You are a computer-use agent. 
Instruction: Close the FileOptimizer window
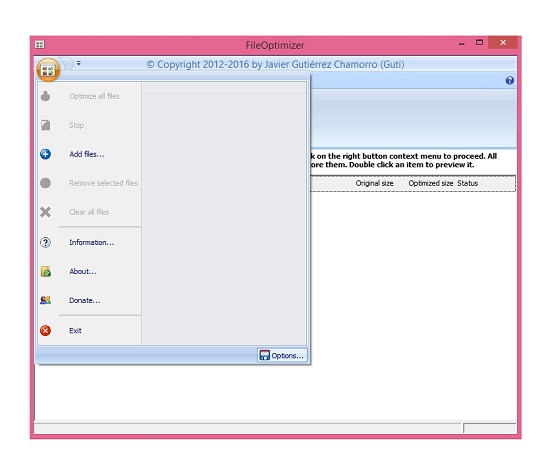pos(503,42)
